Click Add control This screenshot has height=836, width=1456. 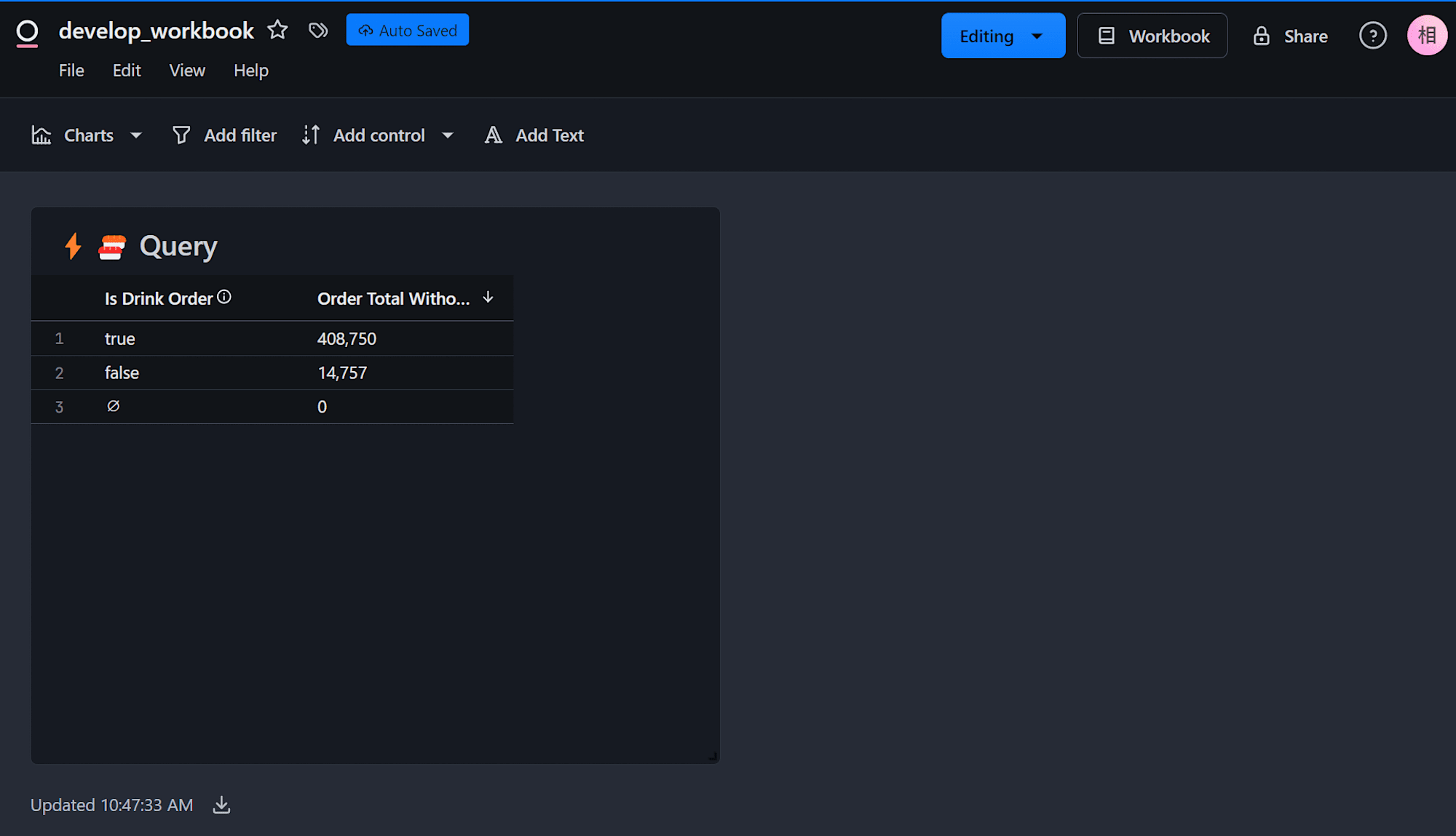[x=364, y=135]
